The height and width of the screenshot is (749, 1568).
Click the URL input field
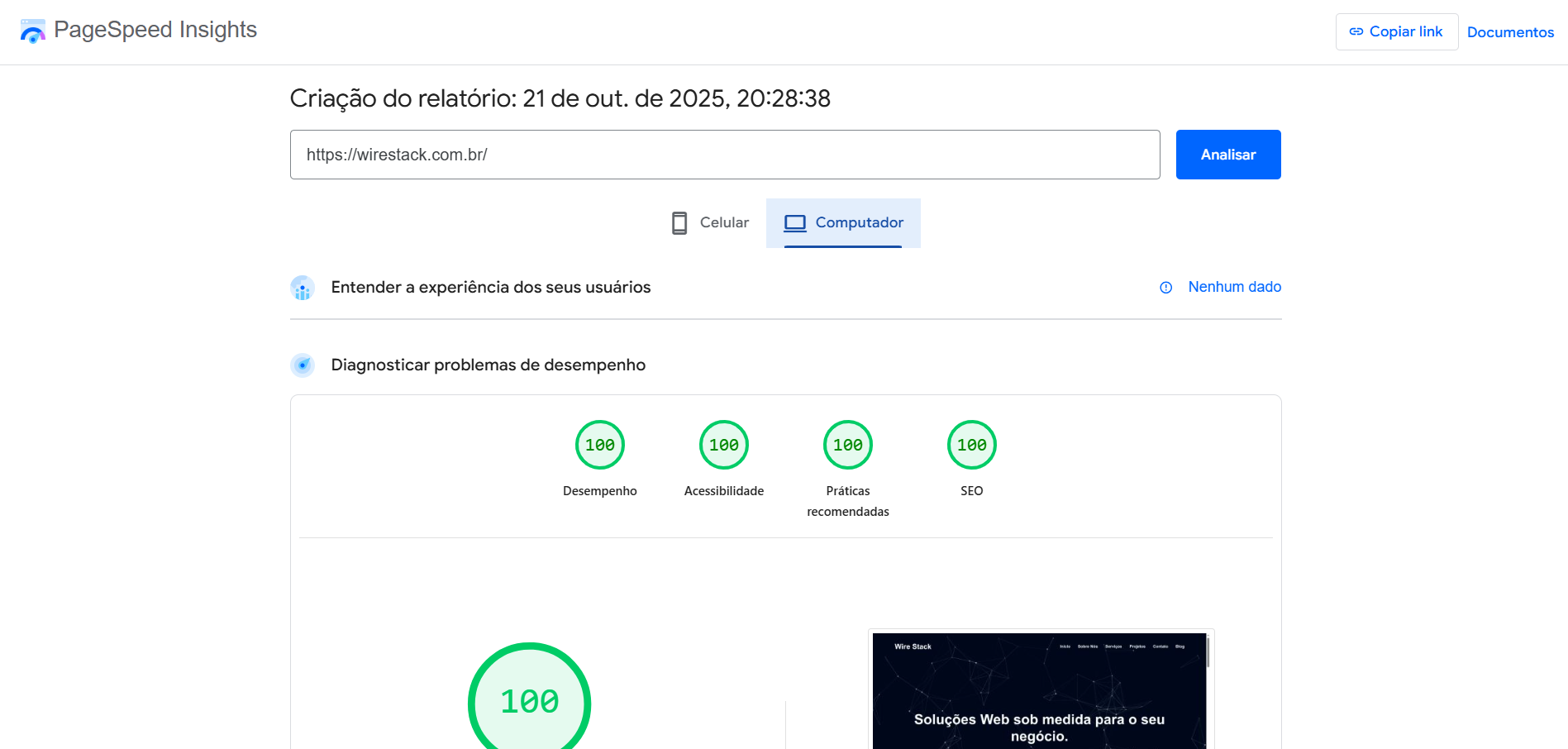pos(725,155)
